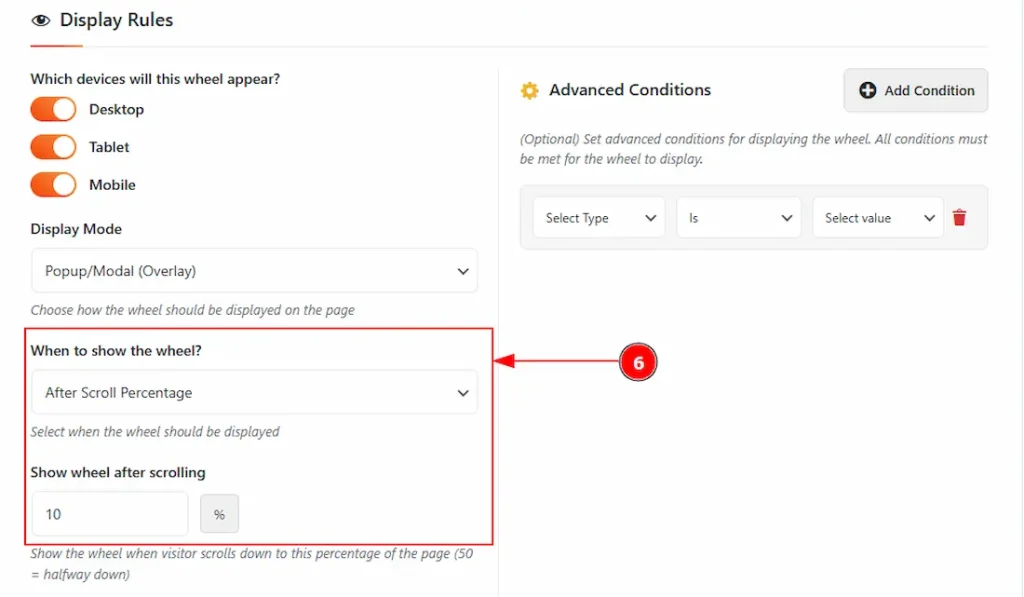Open the Is operator dropdown
This screenshot has width=1024, height=597.
[738, 218]
